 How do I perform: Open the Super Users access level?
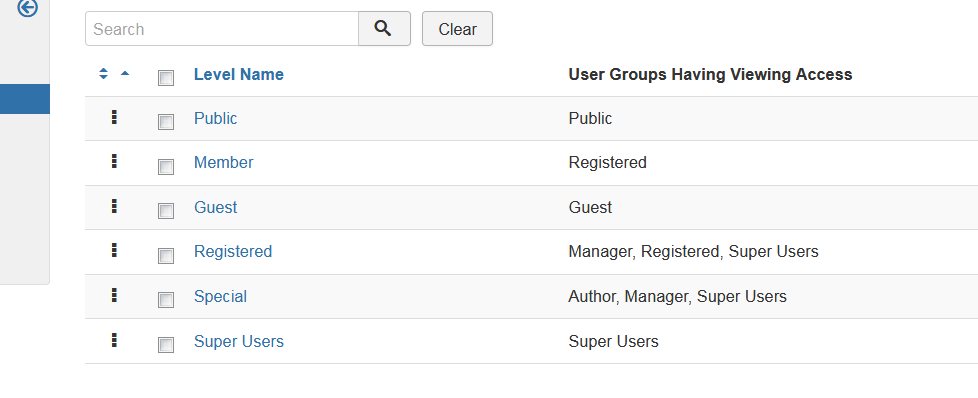coord(239,341)
